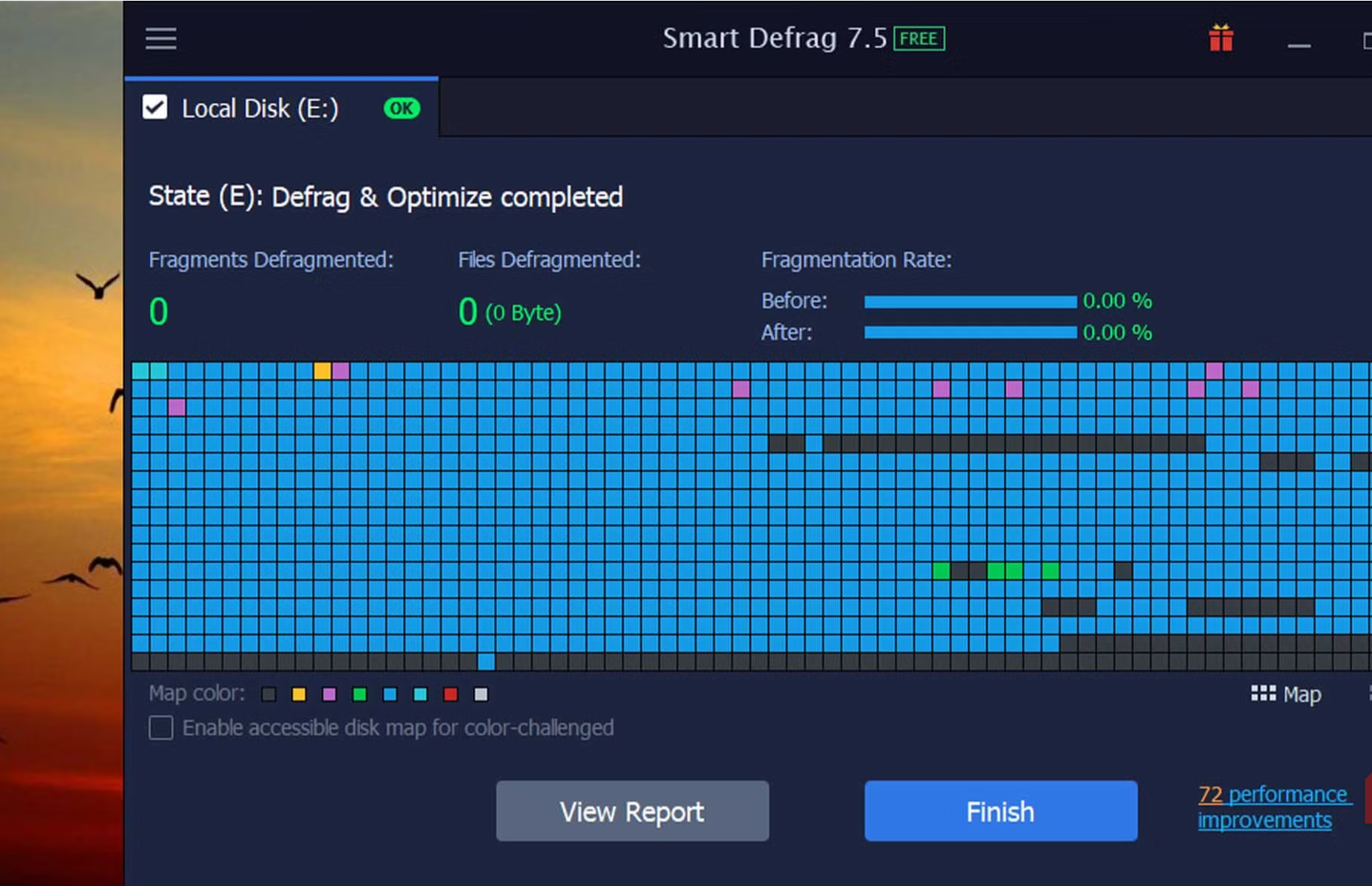Click the After fragmentation rate bar
The image size is (1372, 886).
click(971, 333)
